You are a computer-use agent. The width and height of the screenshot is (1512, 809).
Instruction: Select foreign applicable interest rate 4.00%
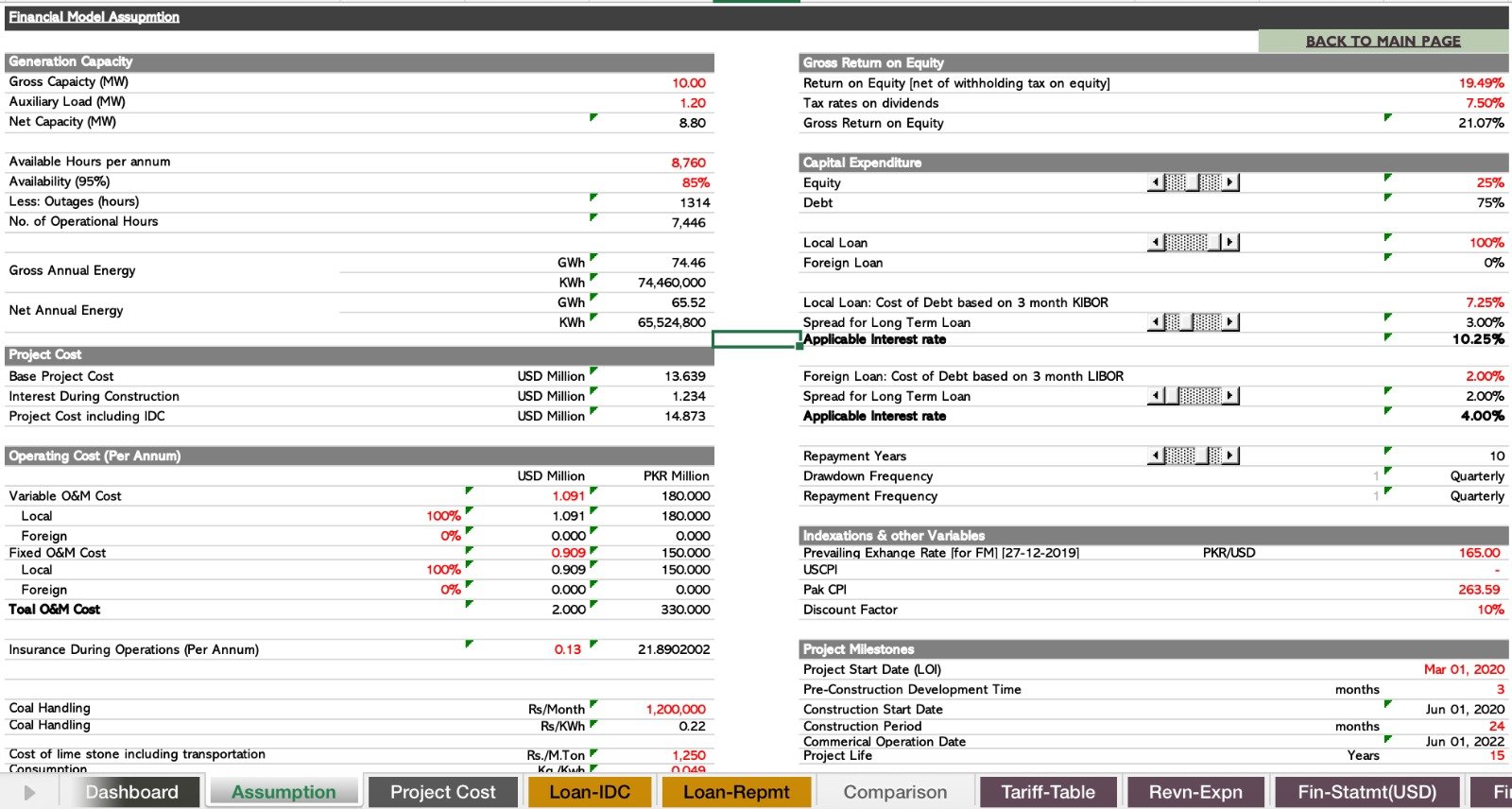pyautogui.click(x=1482, y=416)
